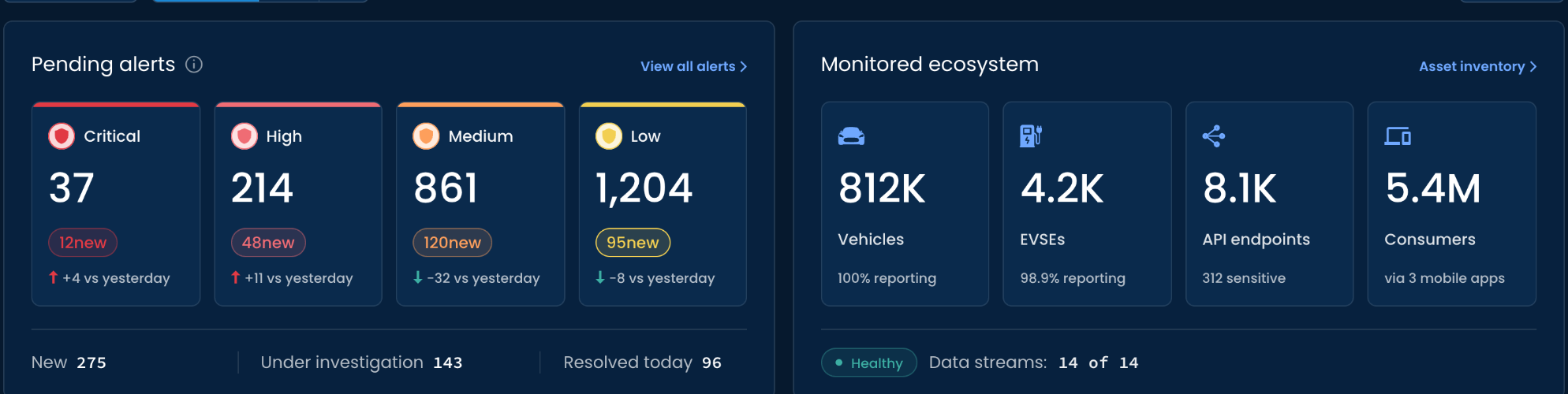Viewport: 1568px width, 394px height.
Task: Click Data streams 14 of 14 text
Action: 1033,362
